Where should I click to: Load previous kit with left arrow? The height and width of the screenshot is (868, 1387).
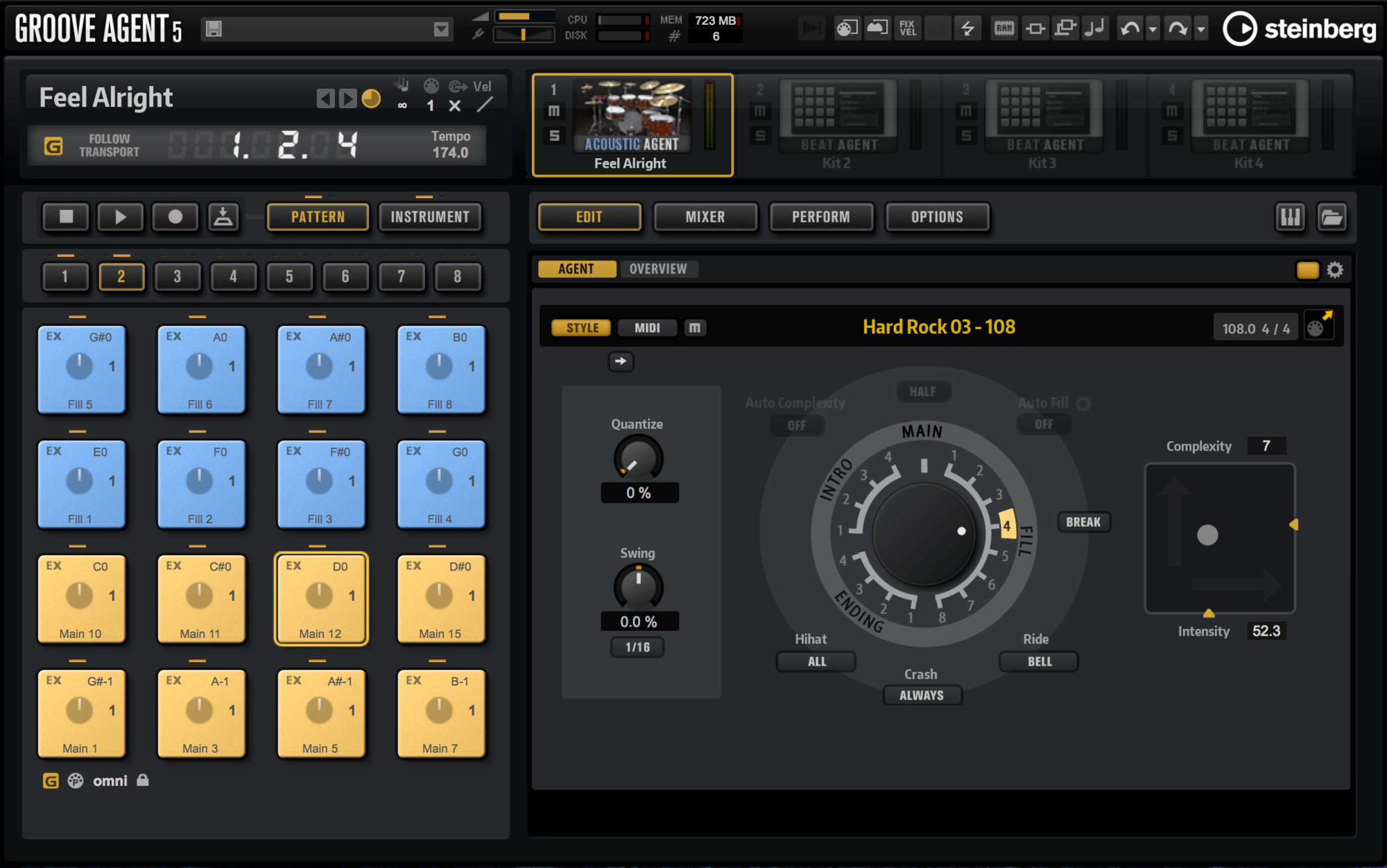click(325, 98)
